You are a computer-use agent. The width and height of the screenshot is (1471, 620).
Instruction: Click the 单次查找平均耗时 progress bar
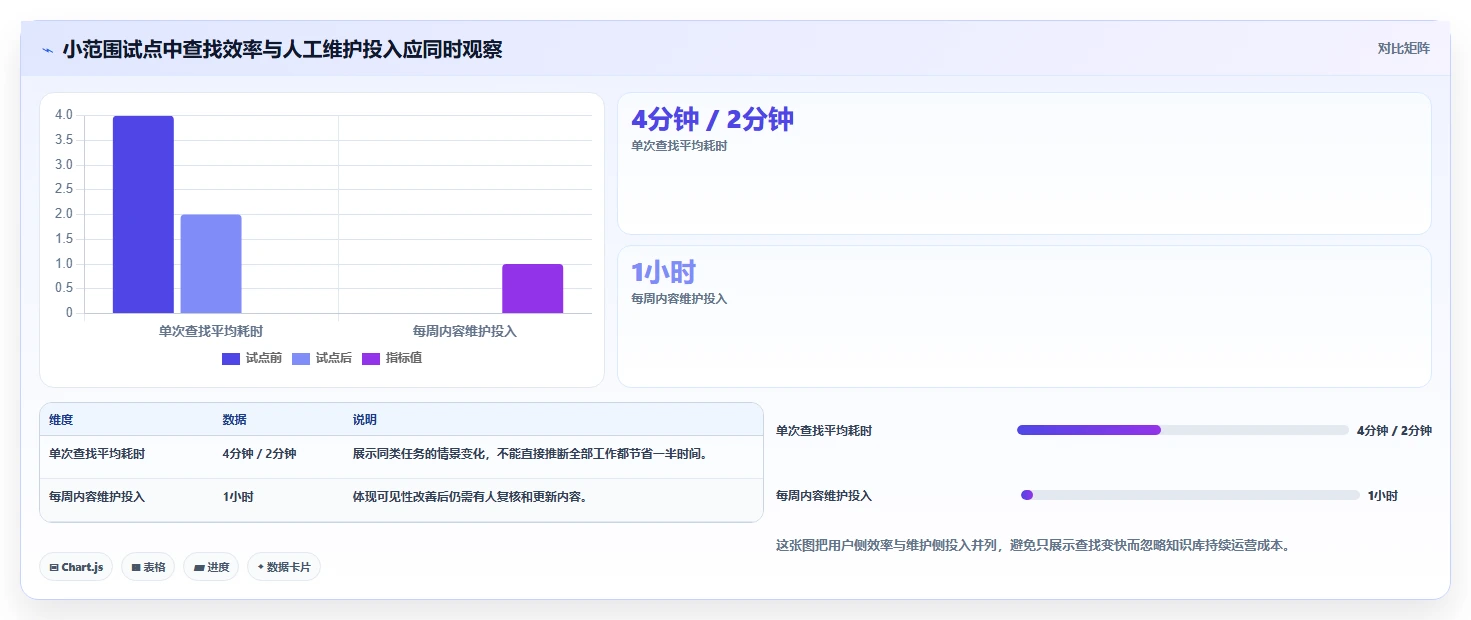[1183, 430]
